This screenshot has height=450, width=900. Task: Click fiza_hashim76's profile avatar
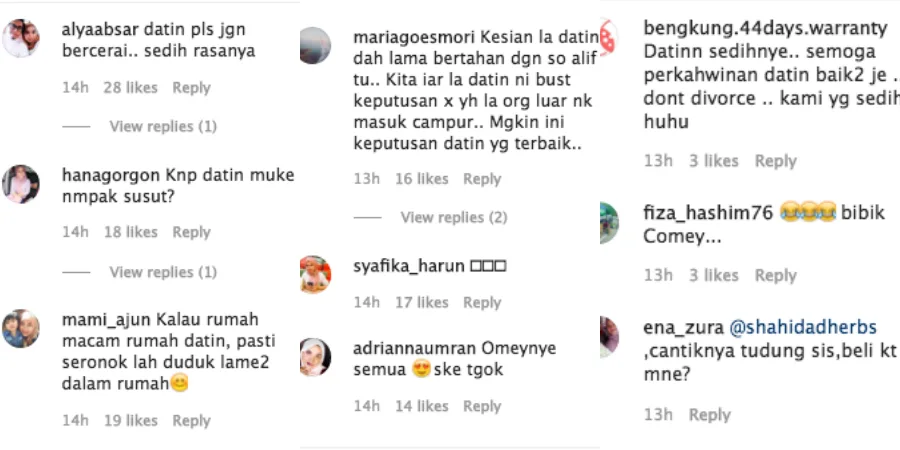(x=609, y=223)
